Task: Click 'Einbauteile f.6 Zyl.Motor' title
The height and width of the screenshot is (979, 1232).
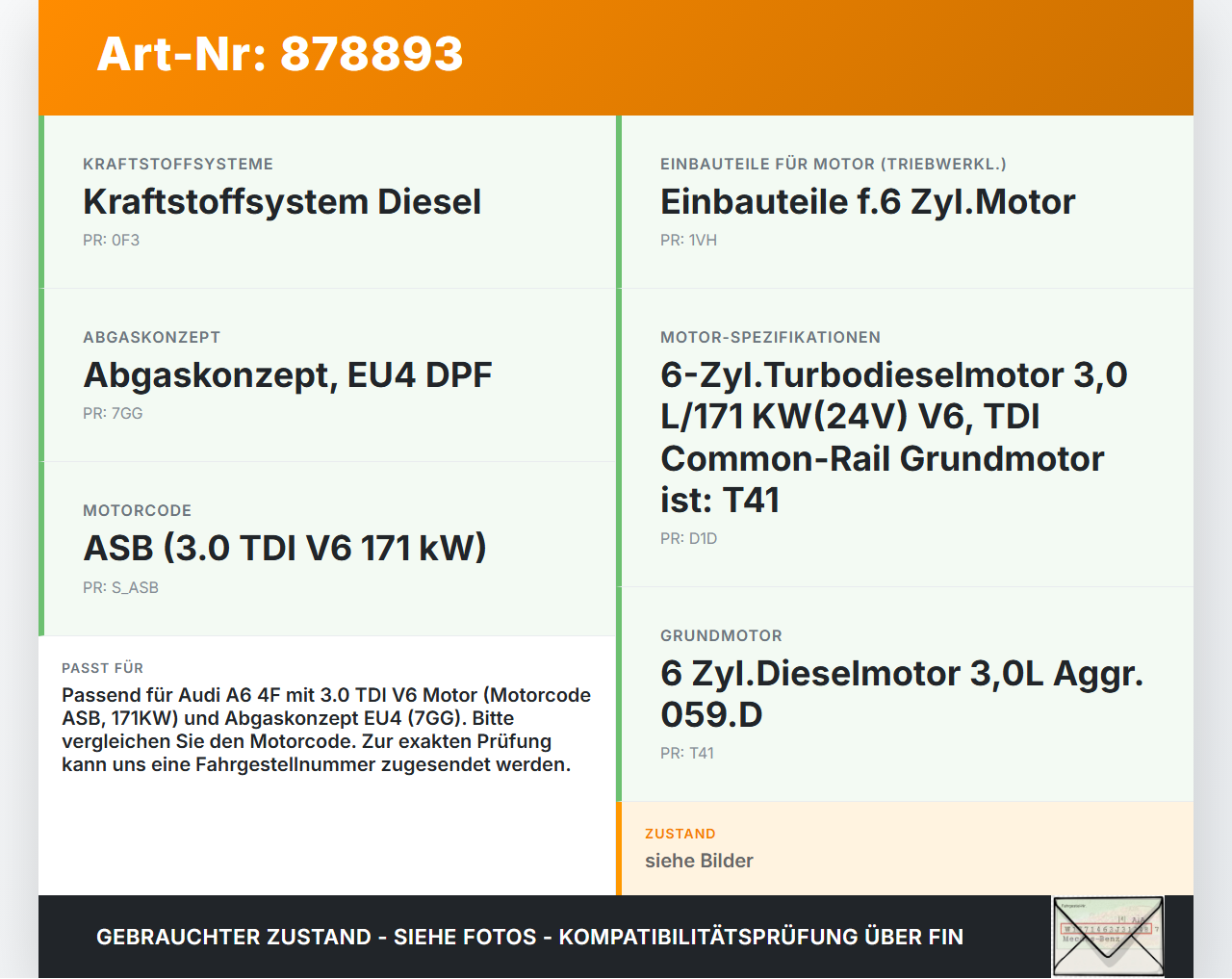Action: pyautogui.click(x=867, y=202)
